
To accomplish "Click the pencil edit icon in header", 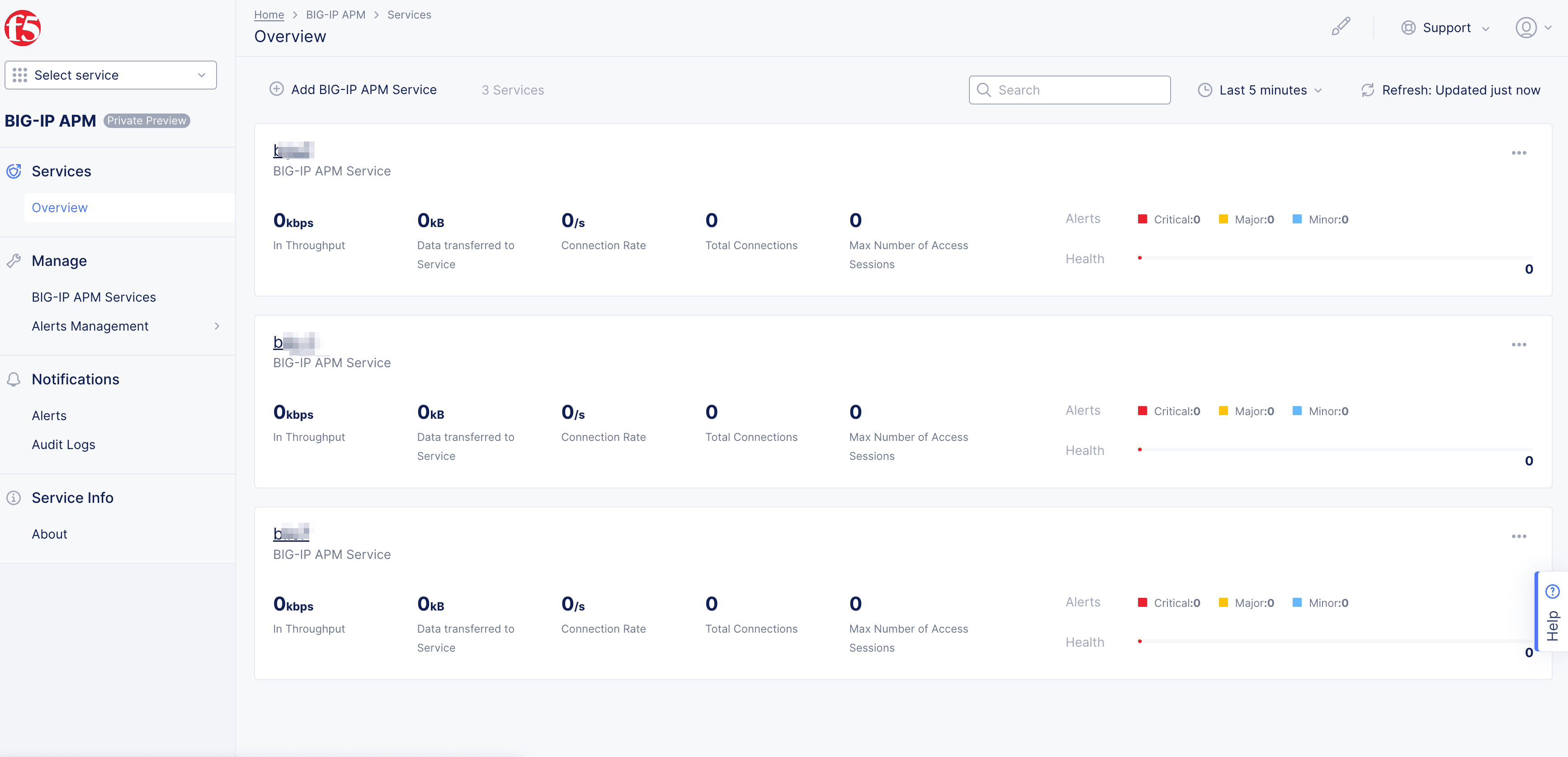I will [1340, 27].
